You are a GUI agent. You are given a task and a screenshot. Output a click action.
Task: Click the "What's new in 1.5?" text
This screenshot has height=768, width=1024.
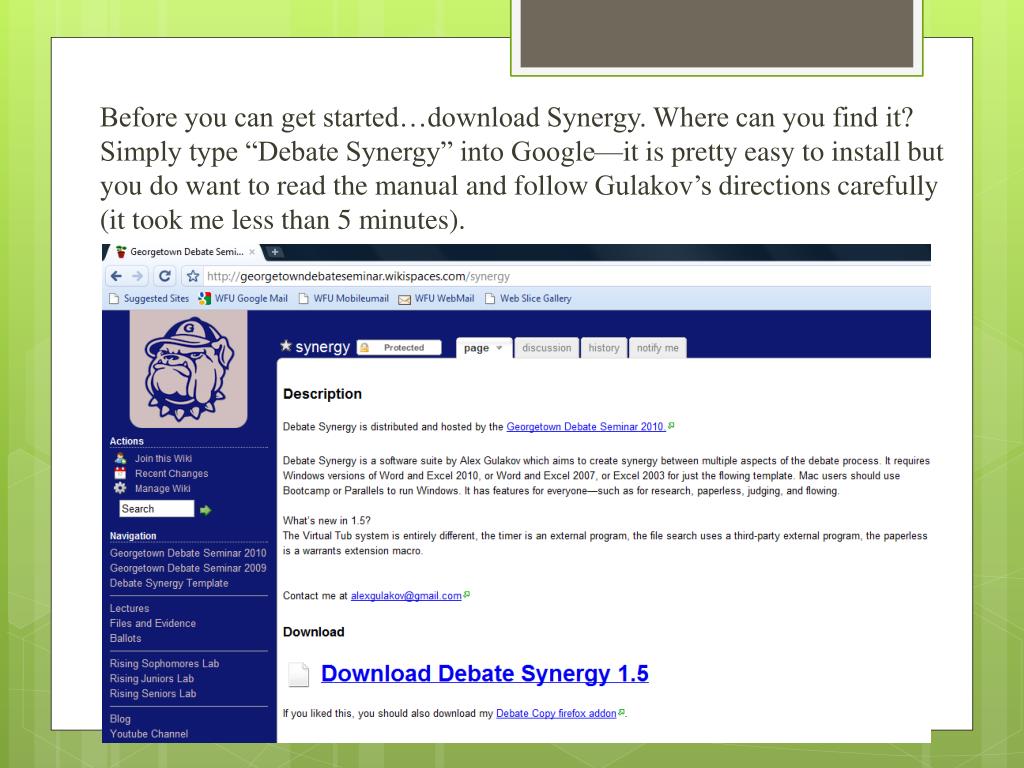pos(327,520)
